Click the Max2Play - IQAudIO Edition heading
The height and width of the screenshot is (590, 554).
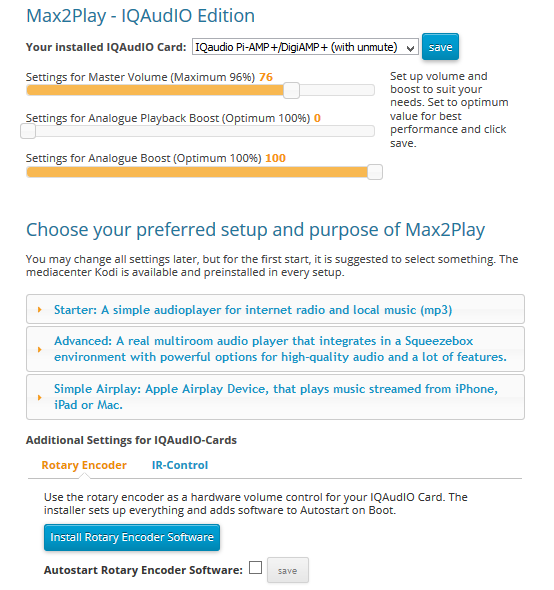click(x=140, y=16)
